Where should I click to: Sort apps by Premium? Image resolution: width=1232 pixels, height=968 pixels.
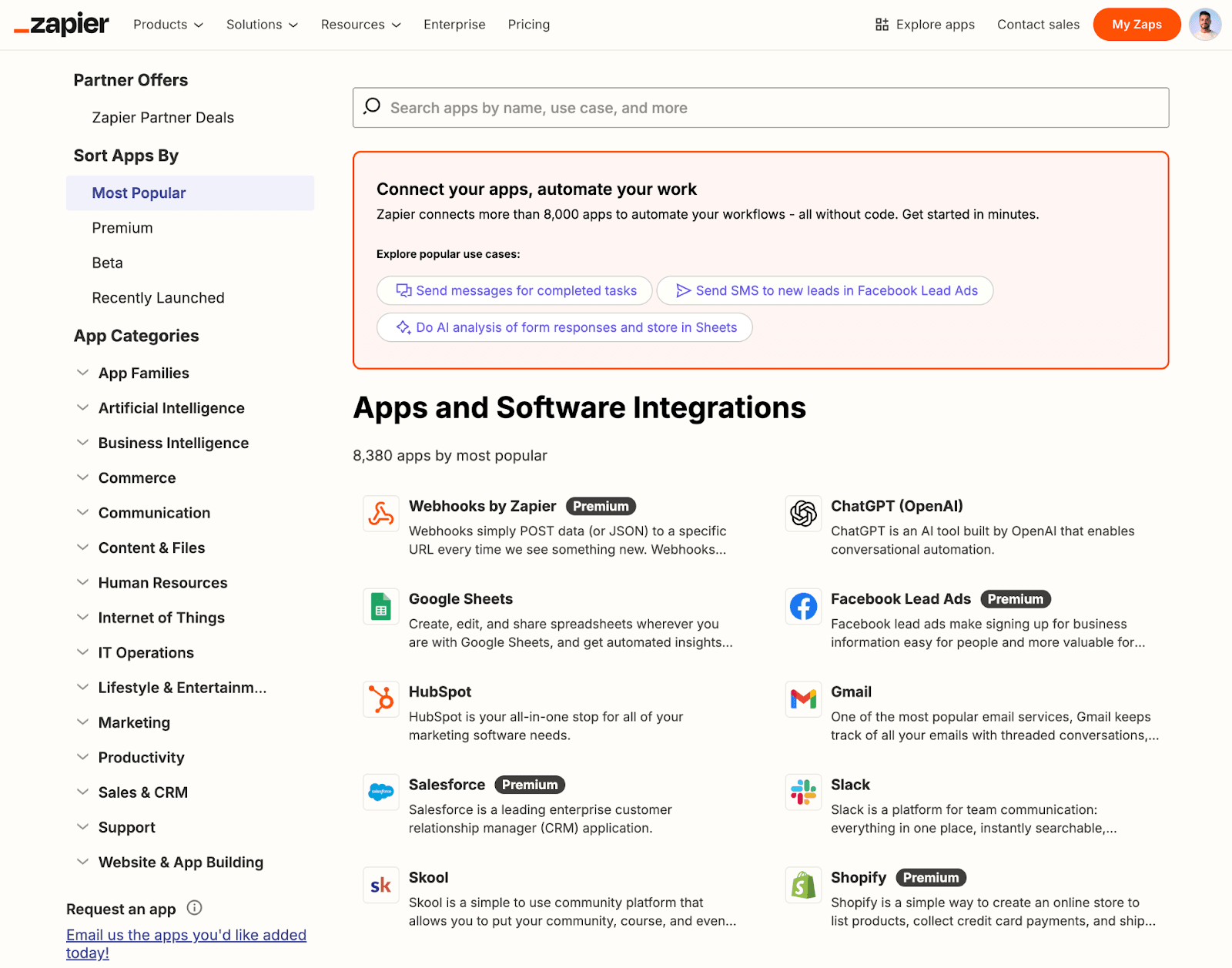pos(122,228)
